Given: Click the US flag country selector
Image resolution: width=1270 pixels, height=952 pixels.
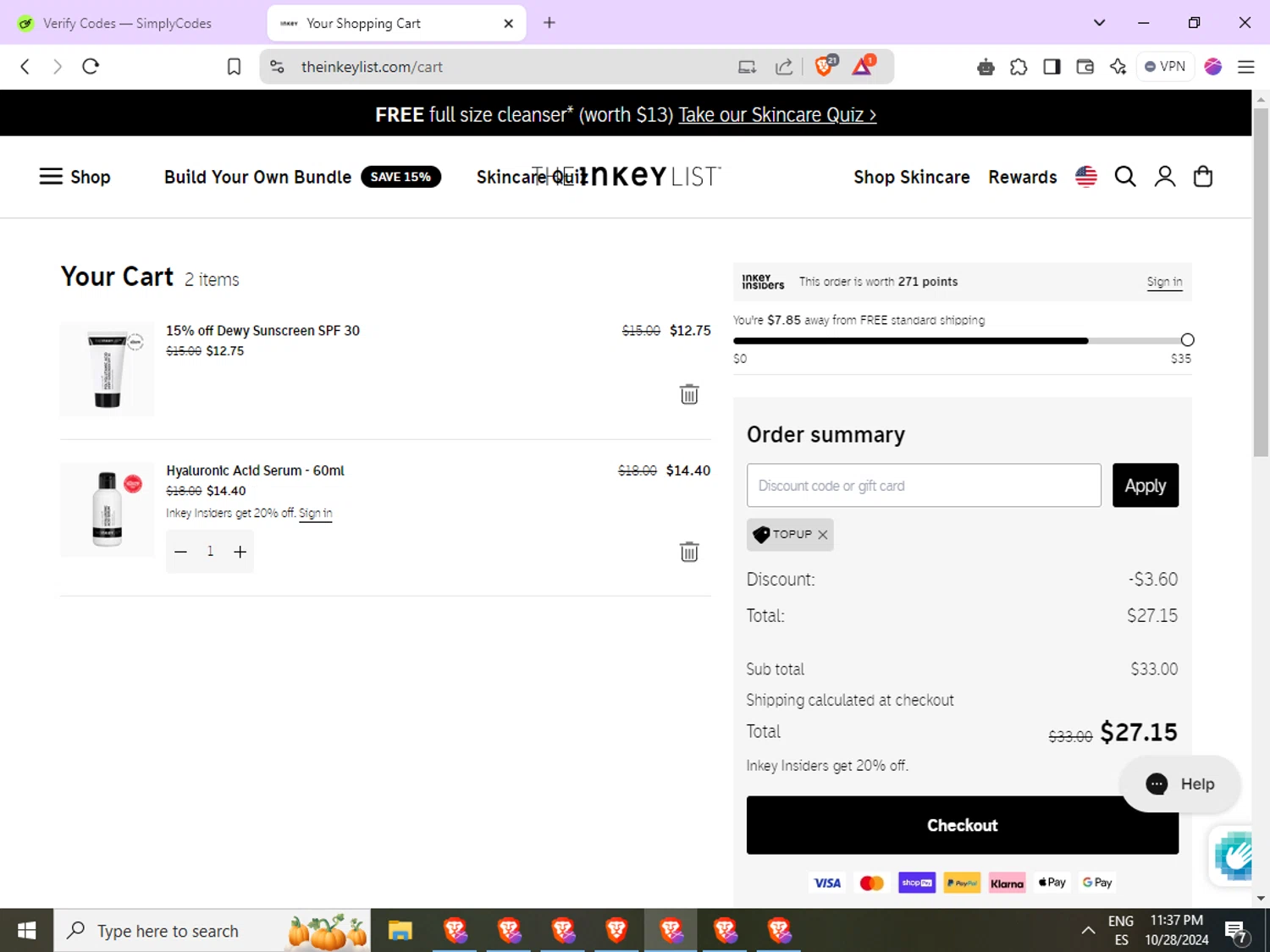Looking at the screenshot, I should (1085, 176).
